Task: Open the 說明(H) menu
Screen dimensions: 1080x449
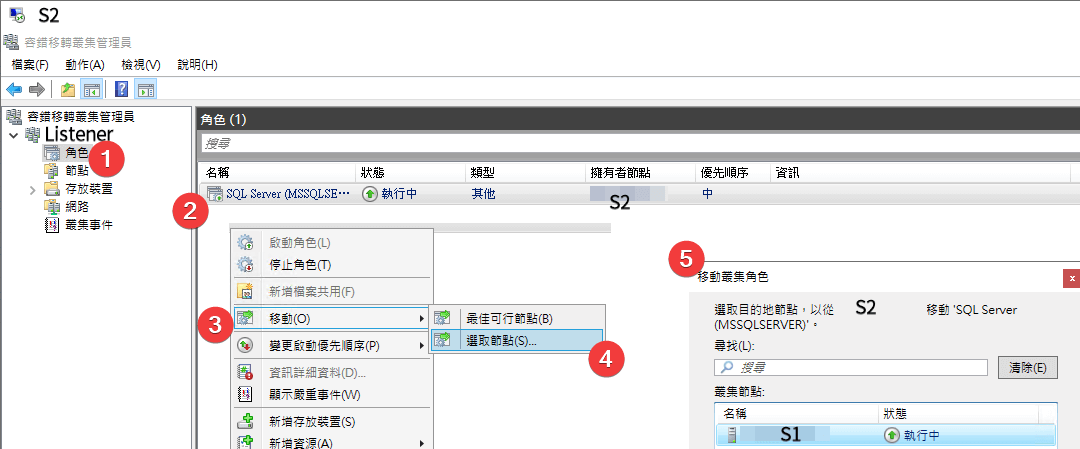Action: click(197, 65)
